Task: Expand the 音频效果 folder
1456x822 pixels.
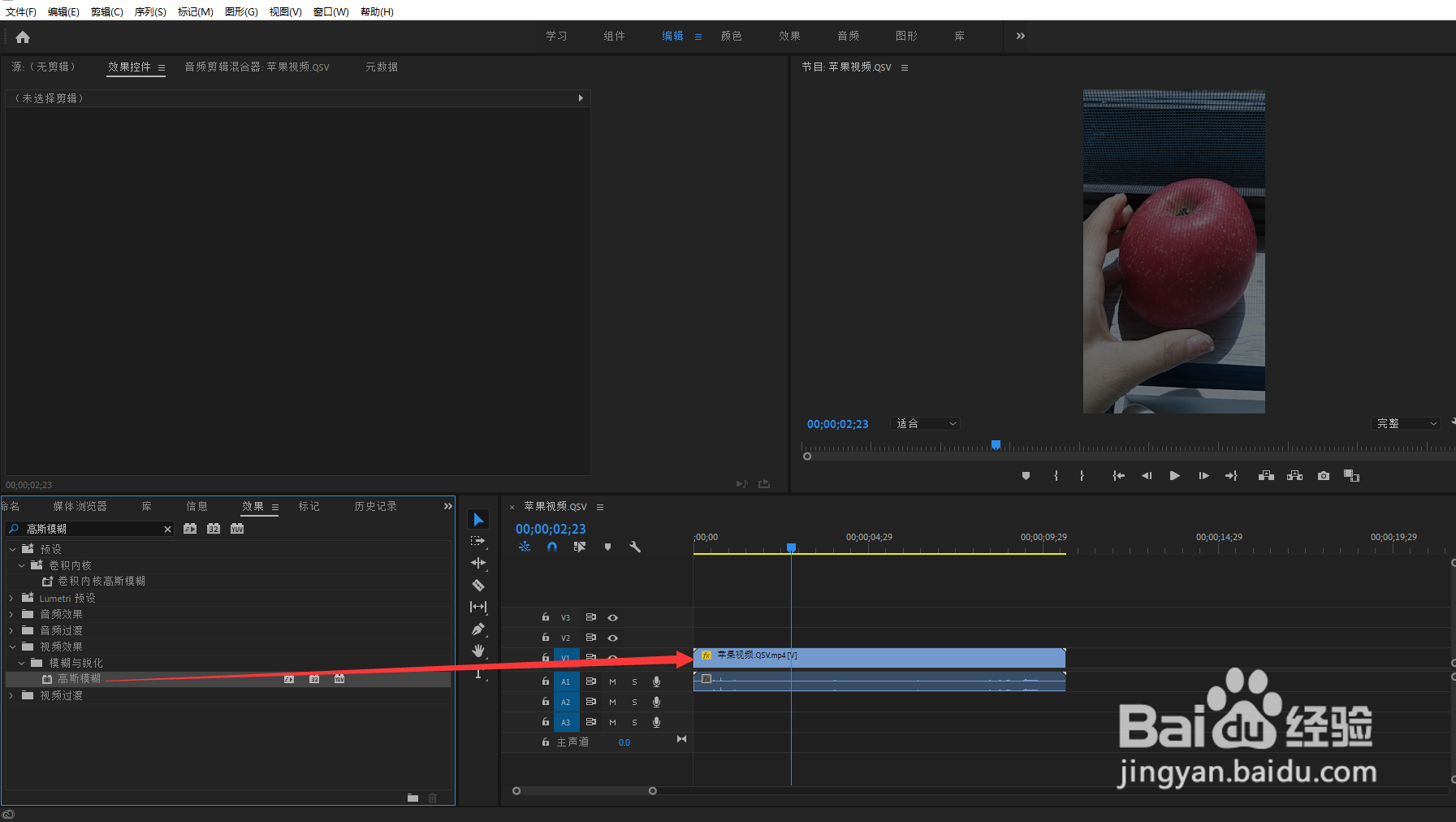Action: pos(11,614)
